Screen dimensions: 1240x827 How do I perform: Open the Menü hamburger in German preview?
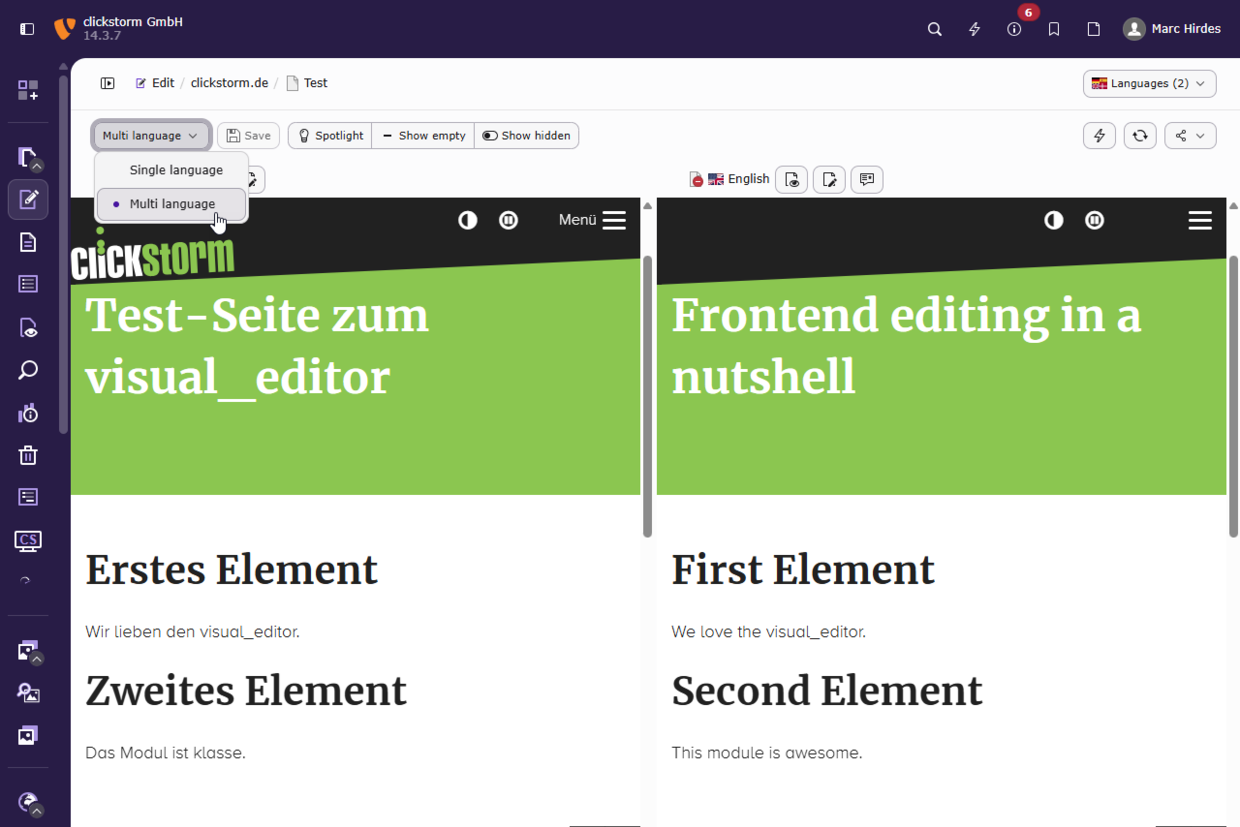[x=592, y=220]
